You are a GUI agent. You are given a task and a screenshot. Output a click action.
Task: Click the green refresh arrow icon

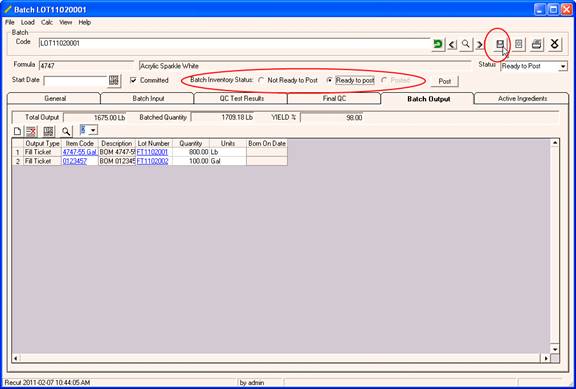click(438, 44)
